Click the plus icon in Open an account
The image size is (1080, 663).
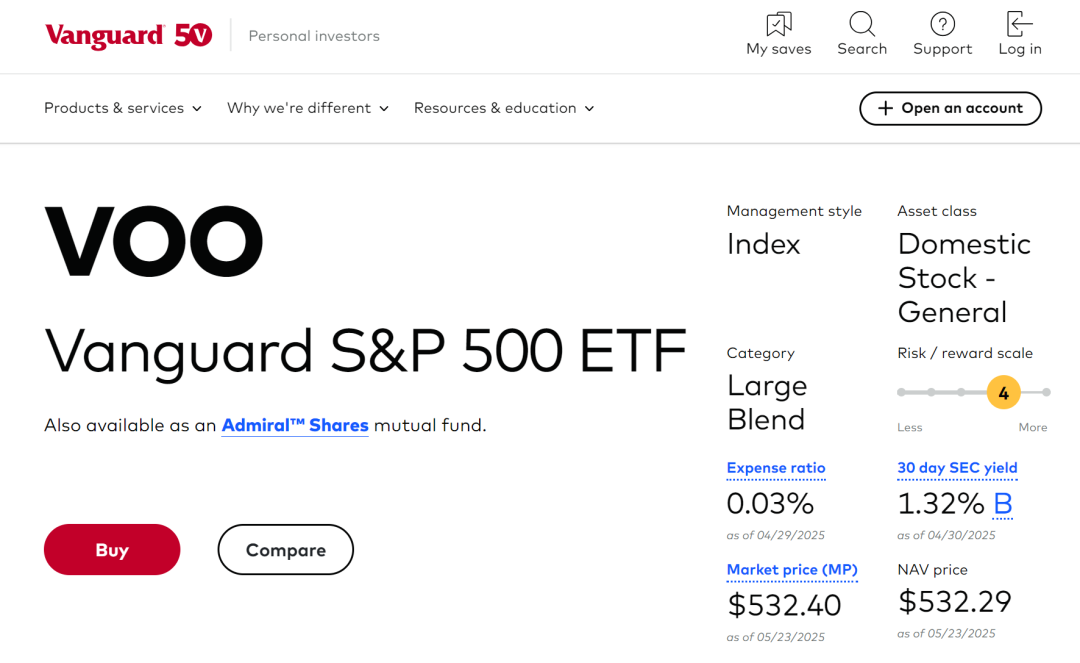click(884, 108)
